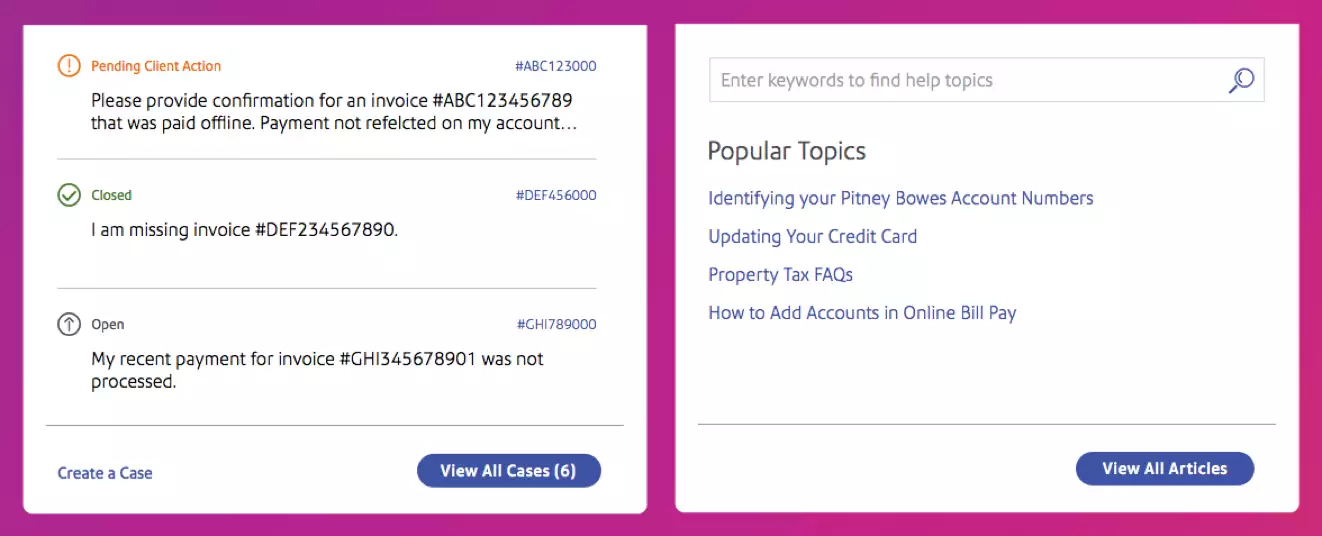View the Property Tax FAQs topic
Image resolution: width=1322 pixels, height=536 pixels.
(780, 275)
